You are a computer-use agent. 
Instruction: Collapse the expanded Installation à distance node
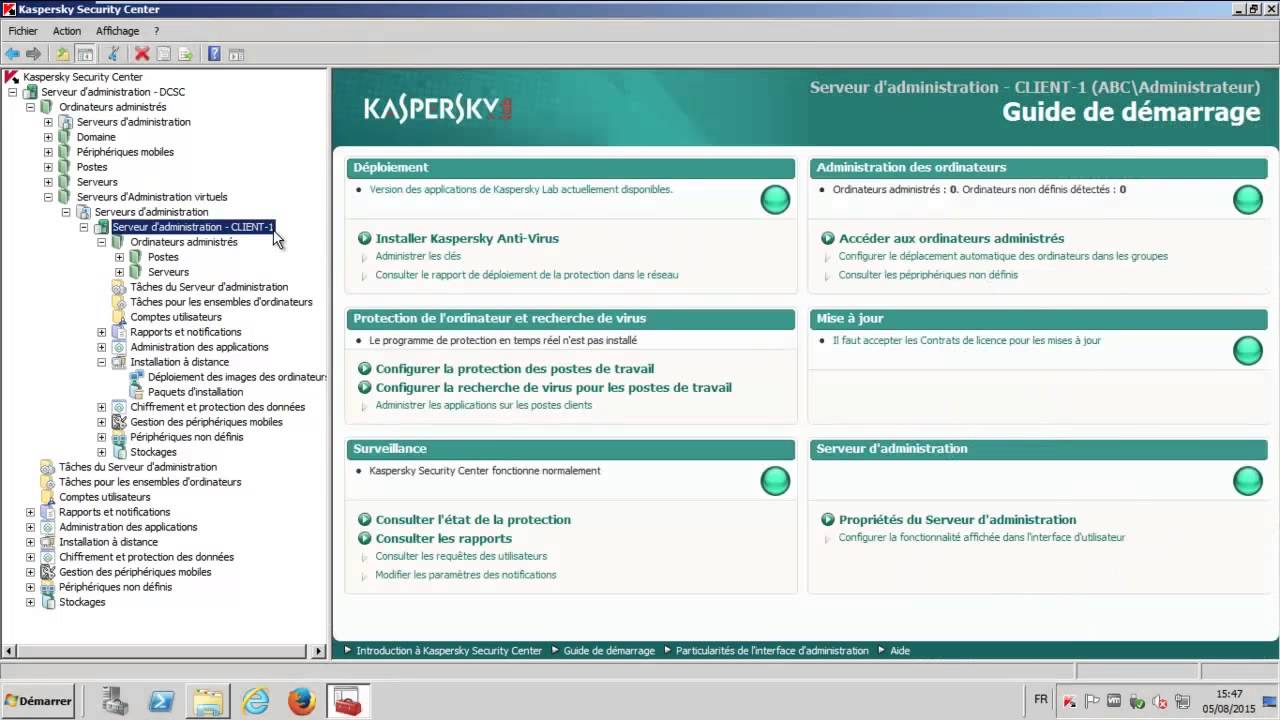(x=102, y=362)
